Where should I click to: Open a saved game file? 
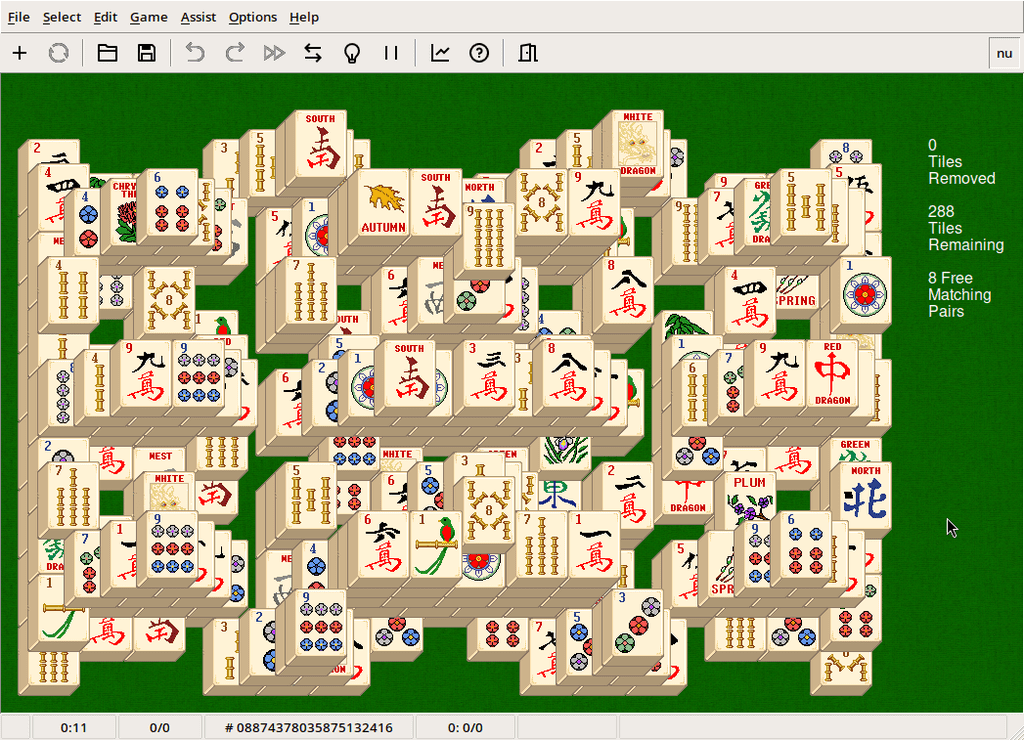(107, 53)
